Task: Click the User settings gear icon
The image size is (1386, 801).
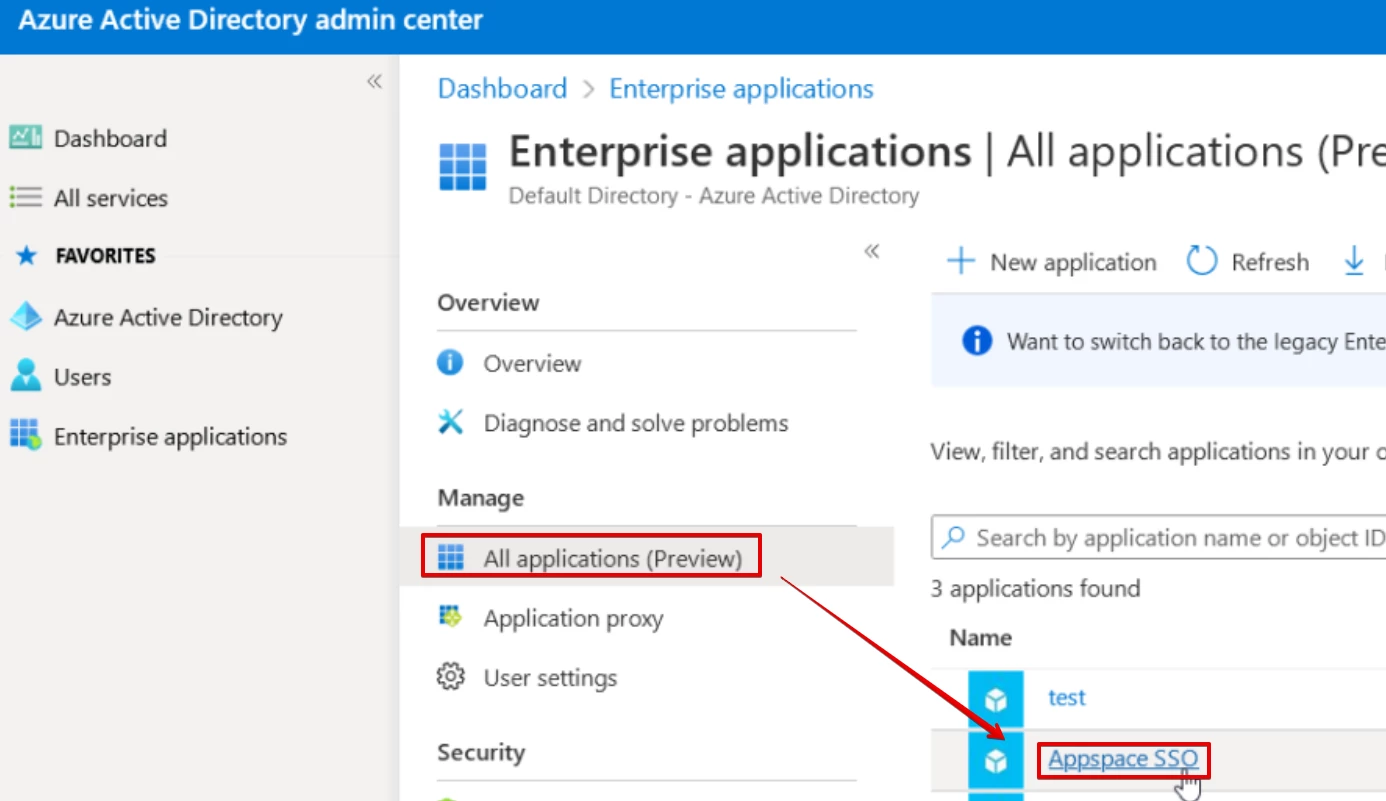Action: (451, 677)
